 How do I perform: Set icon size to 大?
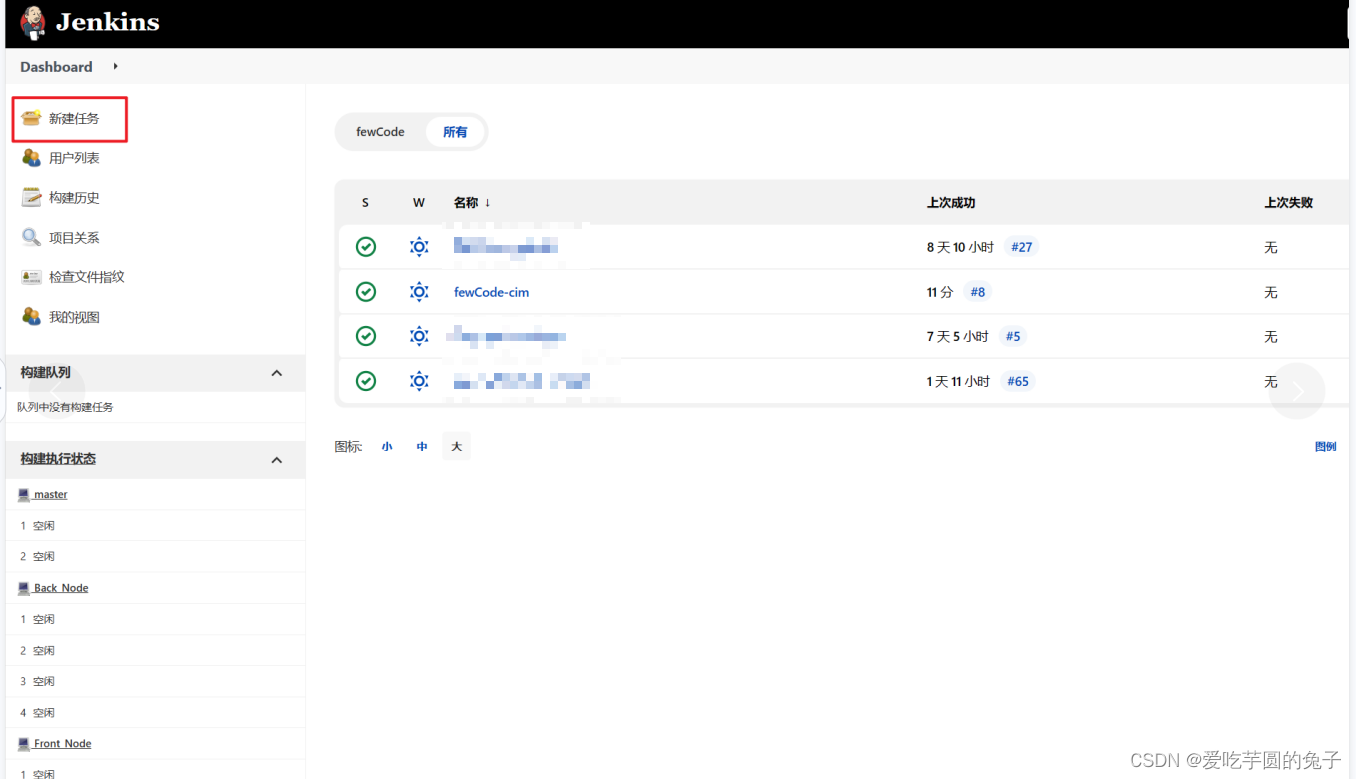(456, 447)
